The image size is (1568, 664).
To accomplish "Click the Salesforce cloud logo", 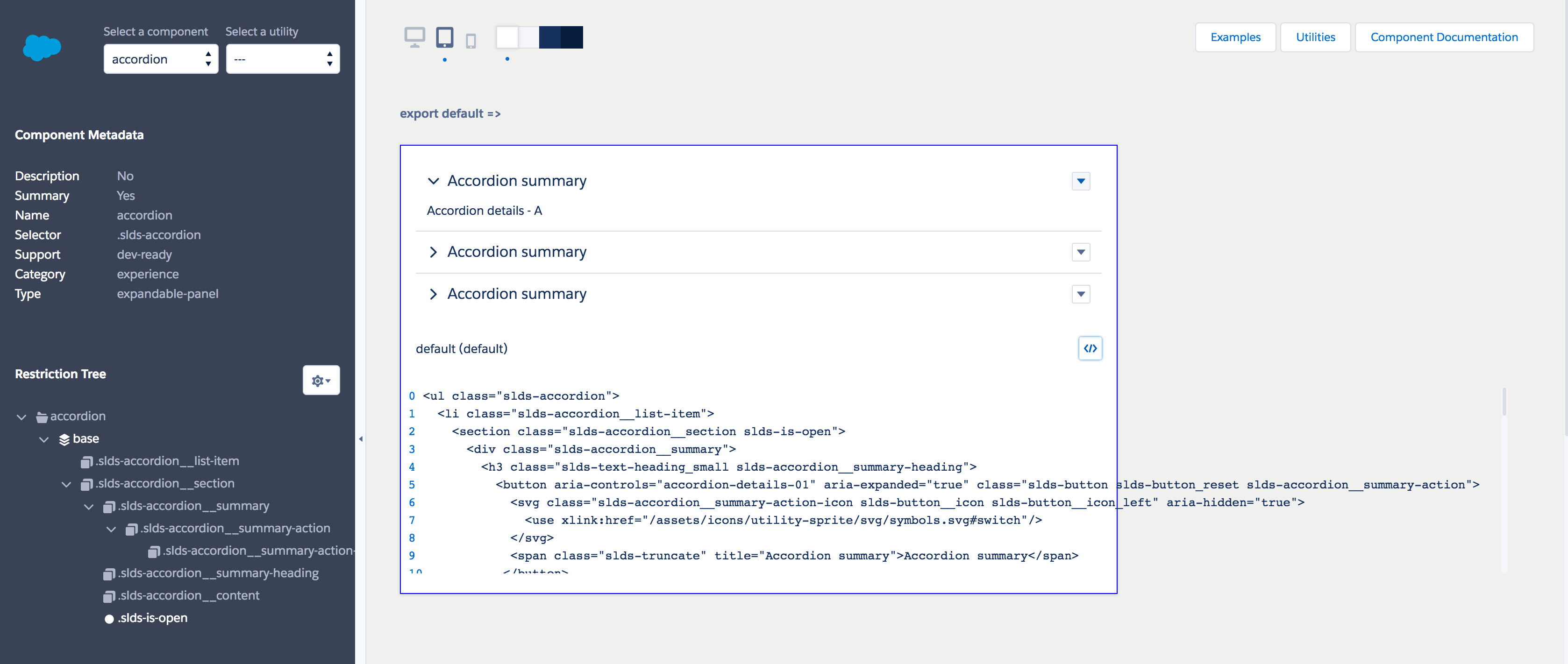I will (42, 48).
